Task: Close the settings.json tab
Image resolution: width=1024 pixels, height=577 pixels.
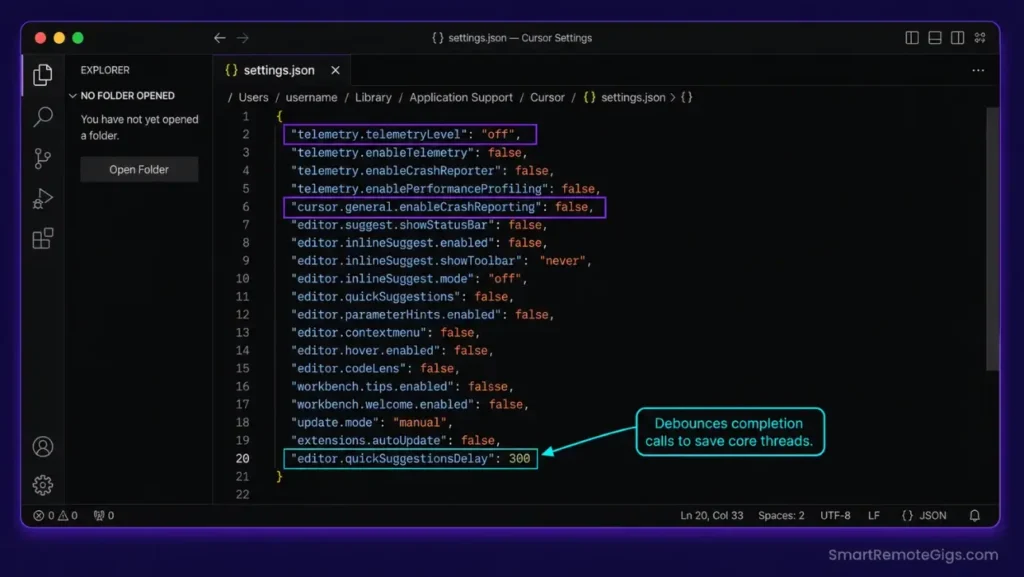Action: pos(335,70)
